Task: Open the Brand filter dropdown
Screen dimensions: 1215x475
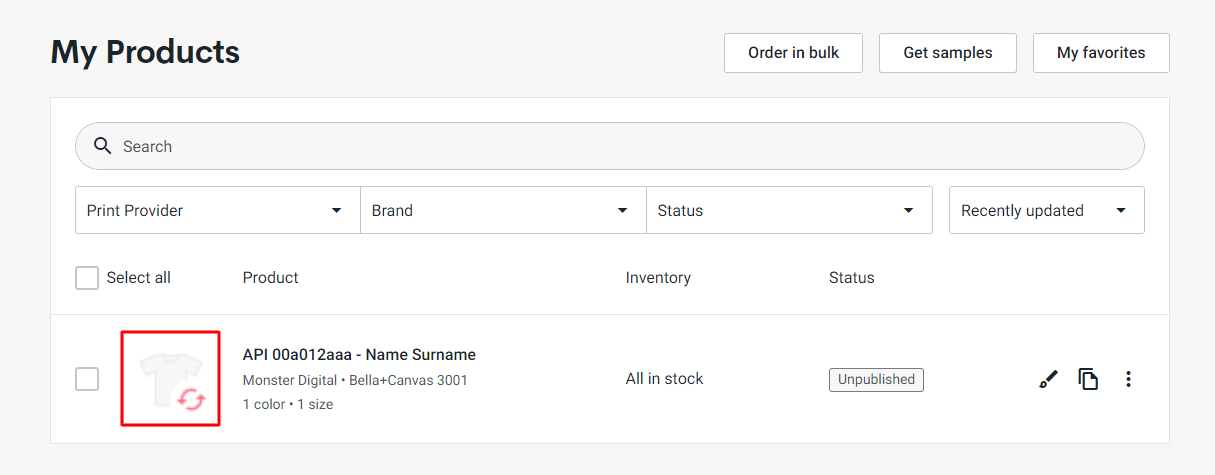Action: (503, 210)
